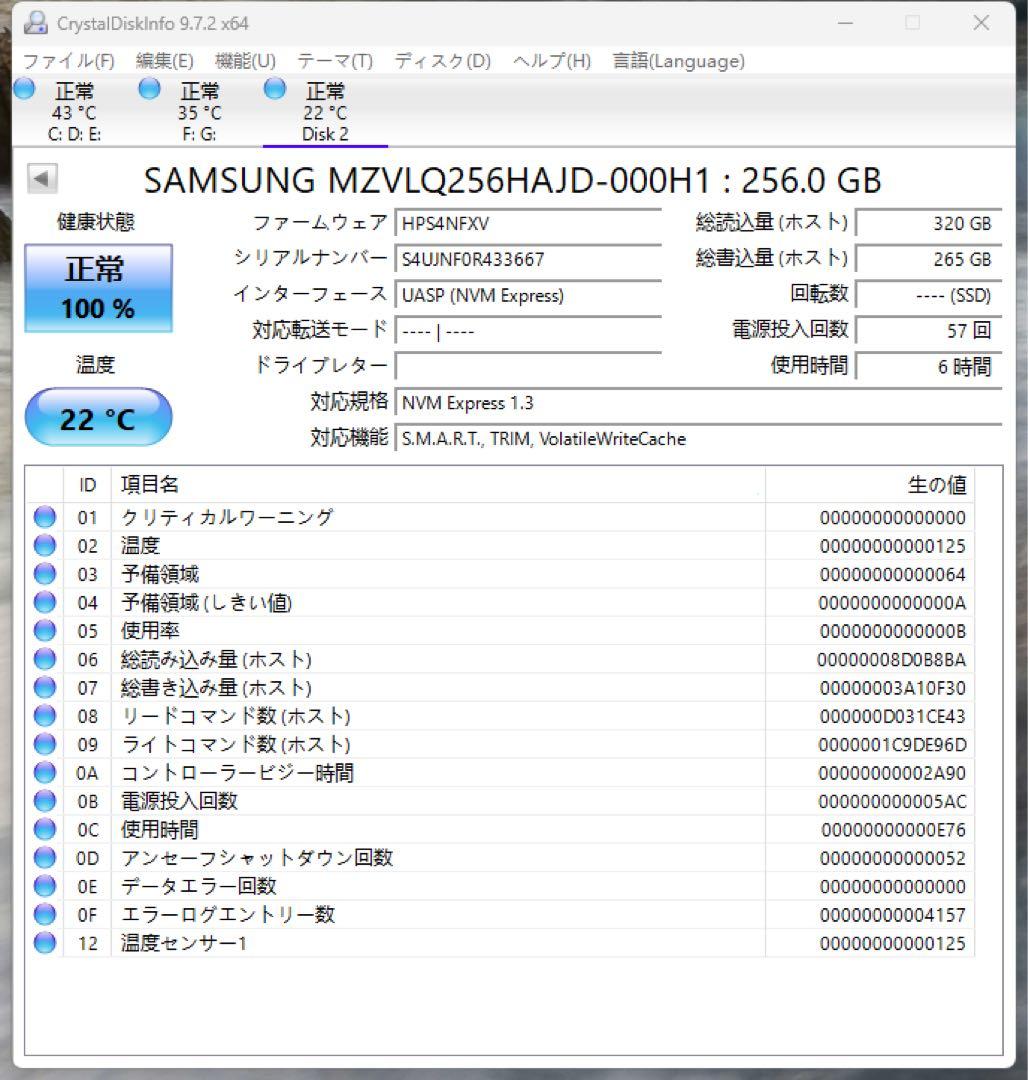
Task: Click the blue LED next to データエラー回数
Action: coord(44,885)
